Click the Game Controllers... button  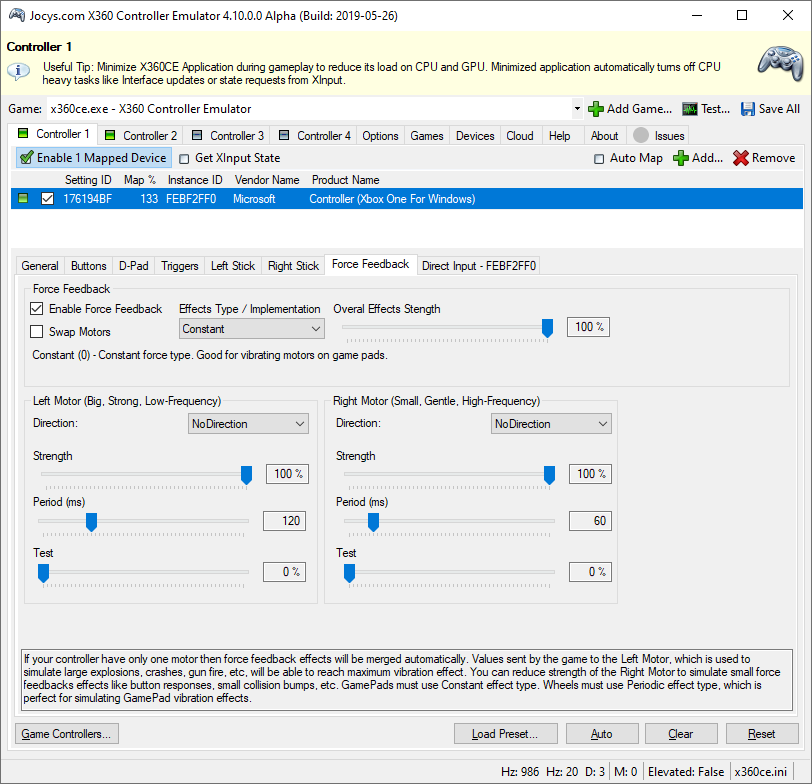[66, 734]
